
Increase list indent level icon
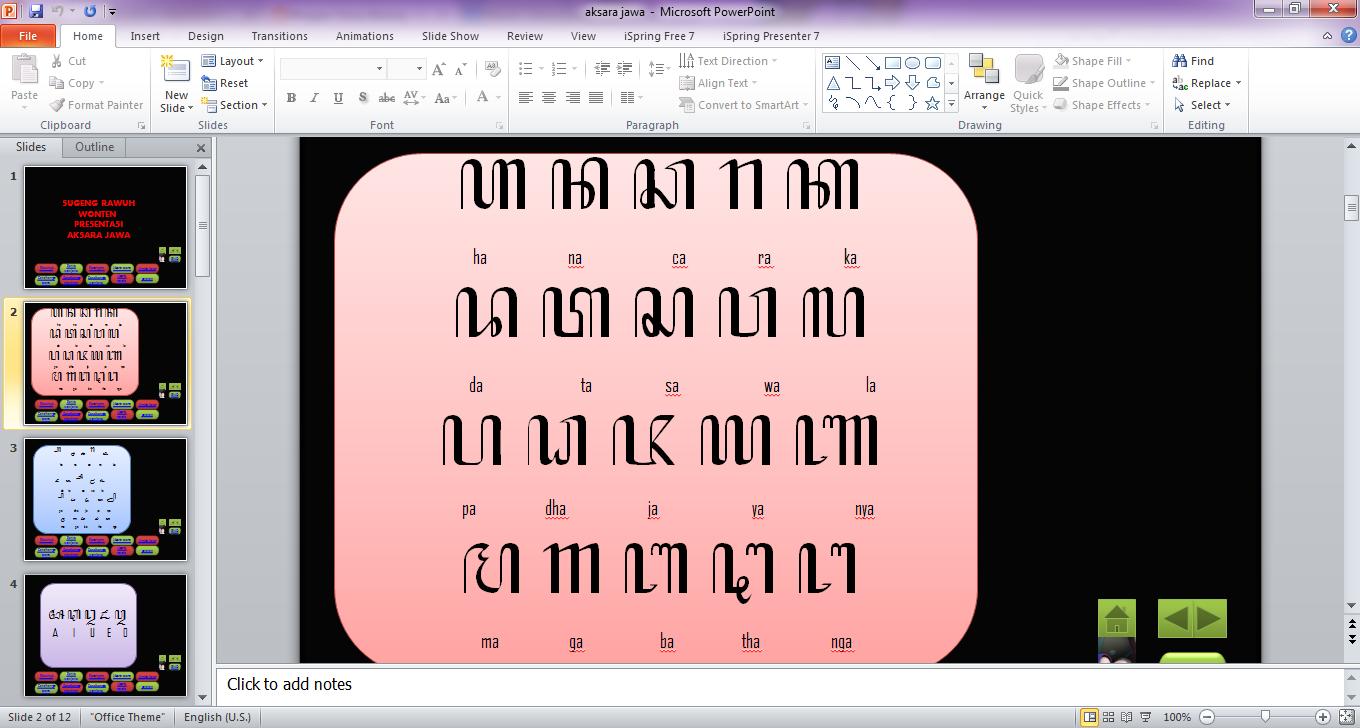pyautogui.click(x=625, y=69)
